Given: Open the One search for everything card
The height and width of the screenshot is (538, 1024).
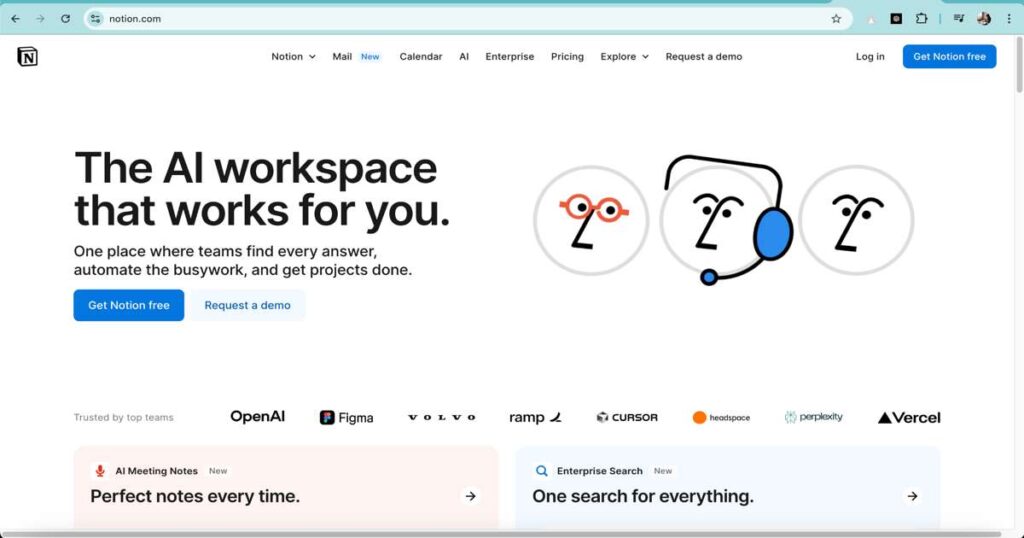Looking at the screenshot, I should (728, 488).
